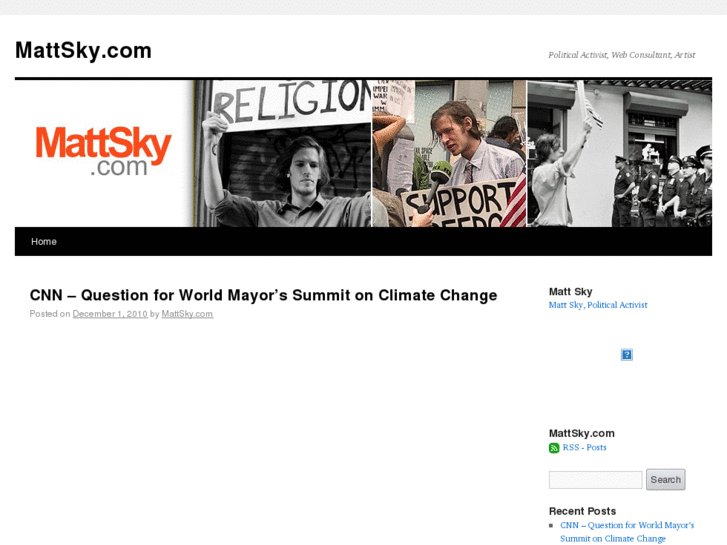Screen dimensions: 727x545
Task: Click the MattSky.com sidebar heading
Action: [x=582, y=433]
